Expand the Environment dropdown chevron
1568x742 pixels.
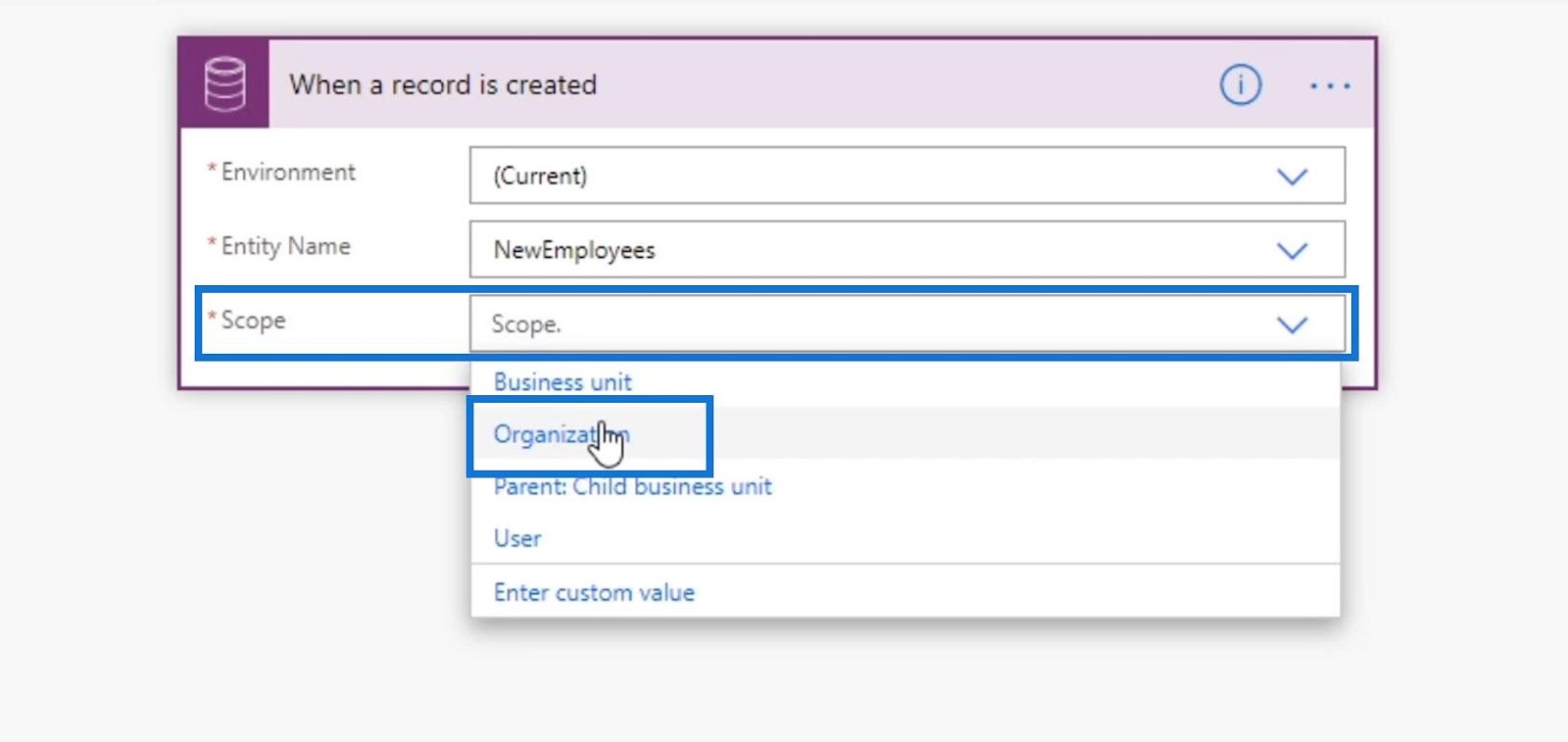(x=1292, y=176)
